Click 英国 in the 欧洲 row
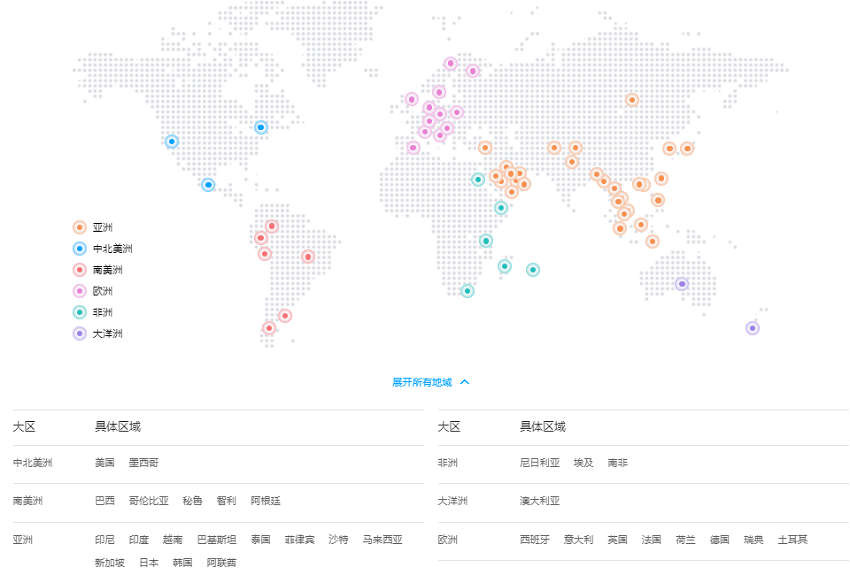Screen dimensions: 850x575 pyautogui.click(x=617, y=540)
